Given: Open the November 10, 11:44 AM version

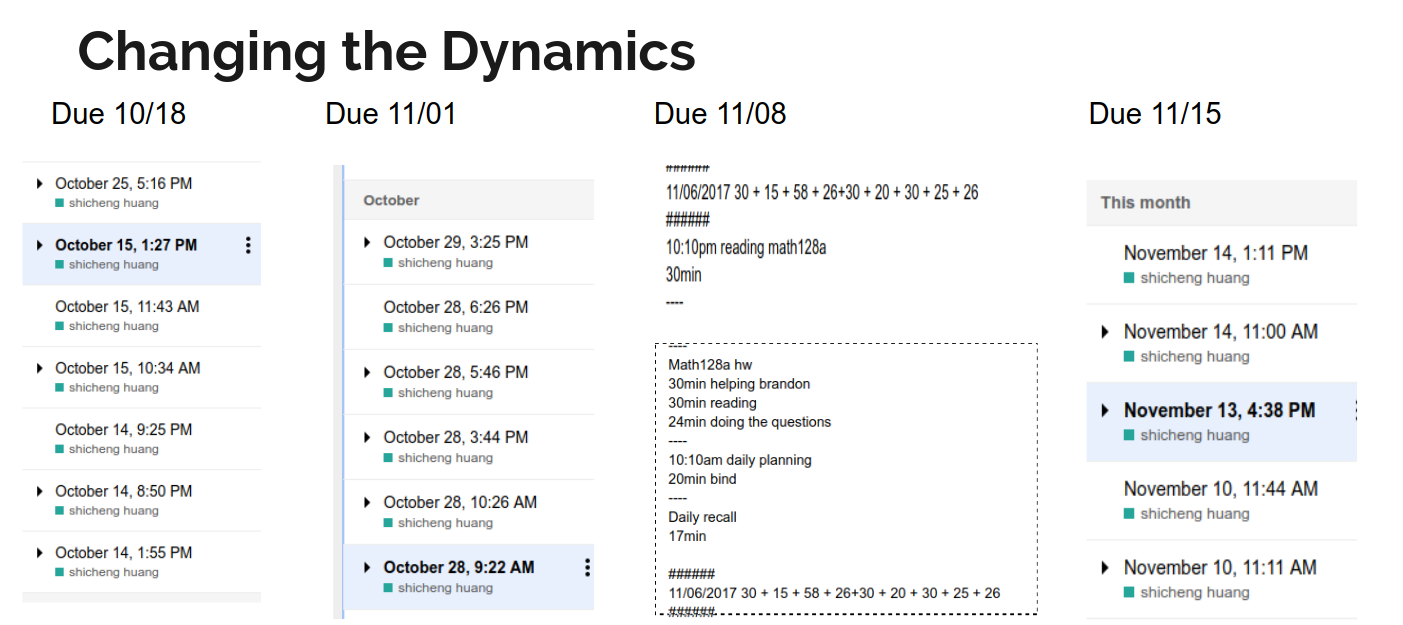Looking at the screenshot, I should tap(1222, 500).
